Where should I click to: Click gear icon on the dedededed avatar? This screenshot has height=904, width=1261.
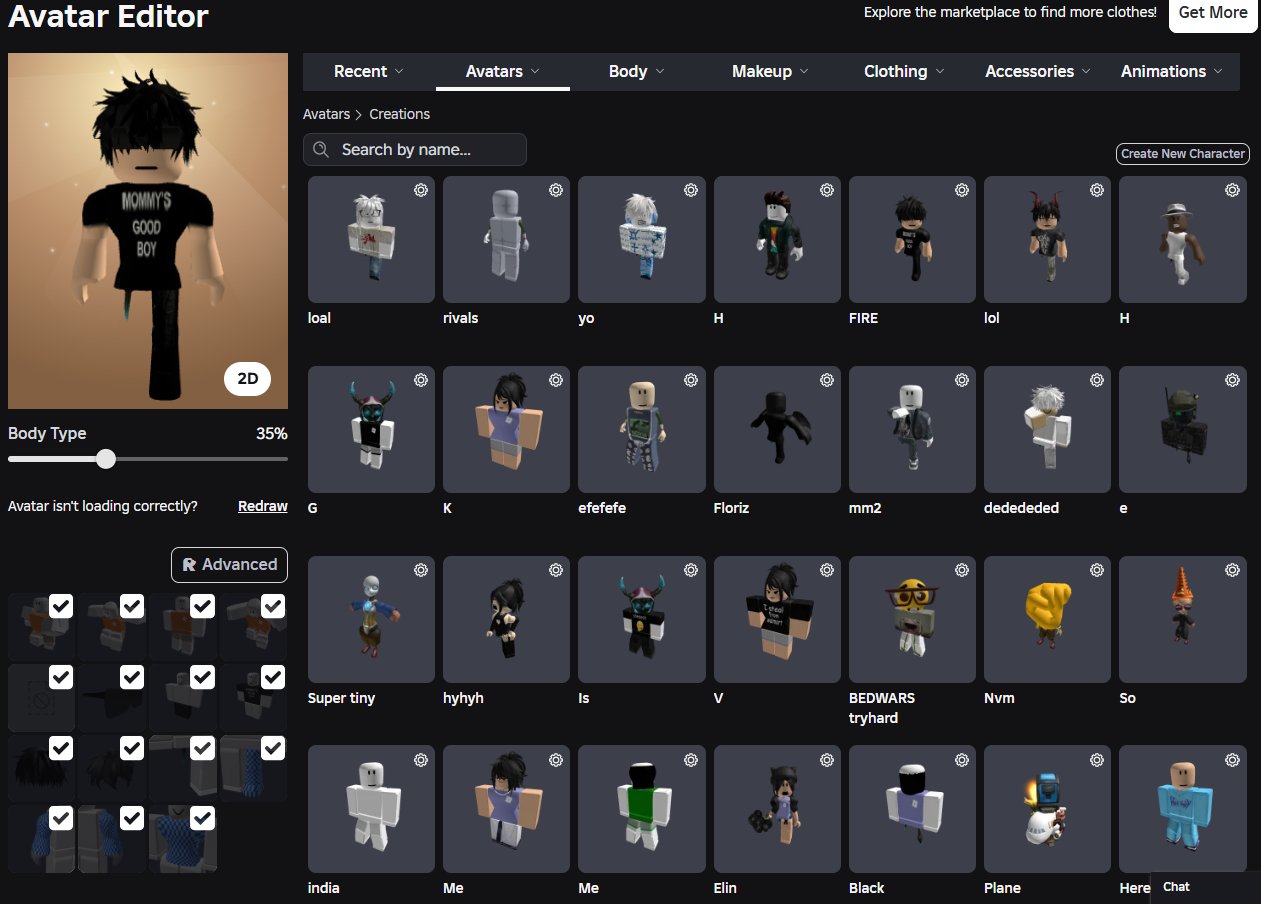pos(1097,380)
